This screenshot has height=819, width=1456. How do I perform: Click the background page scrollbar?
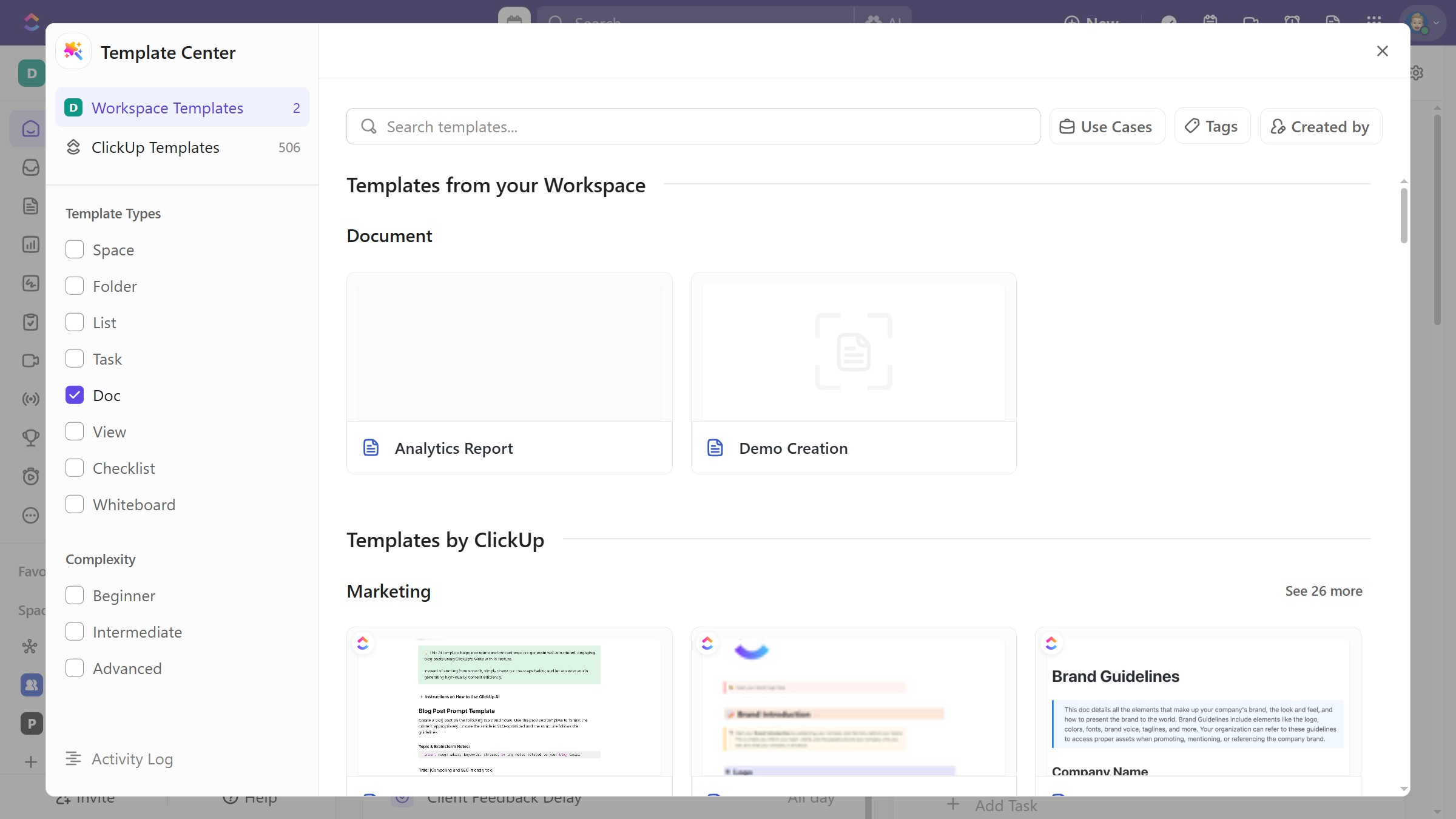coord(1437,220)
